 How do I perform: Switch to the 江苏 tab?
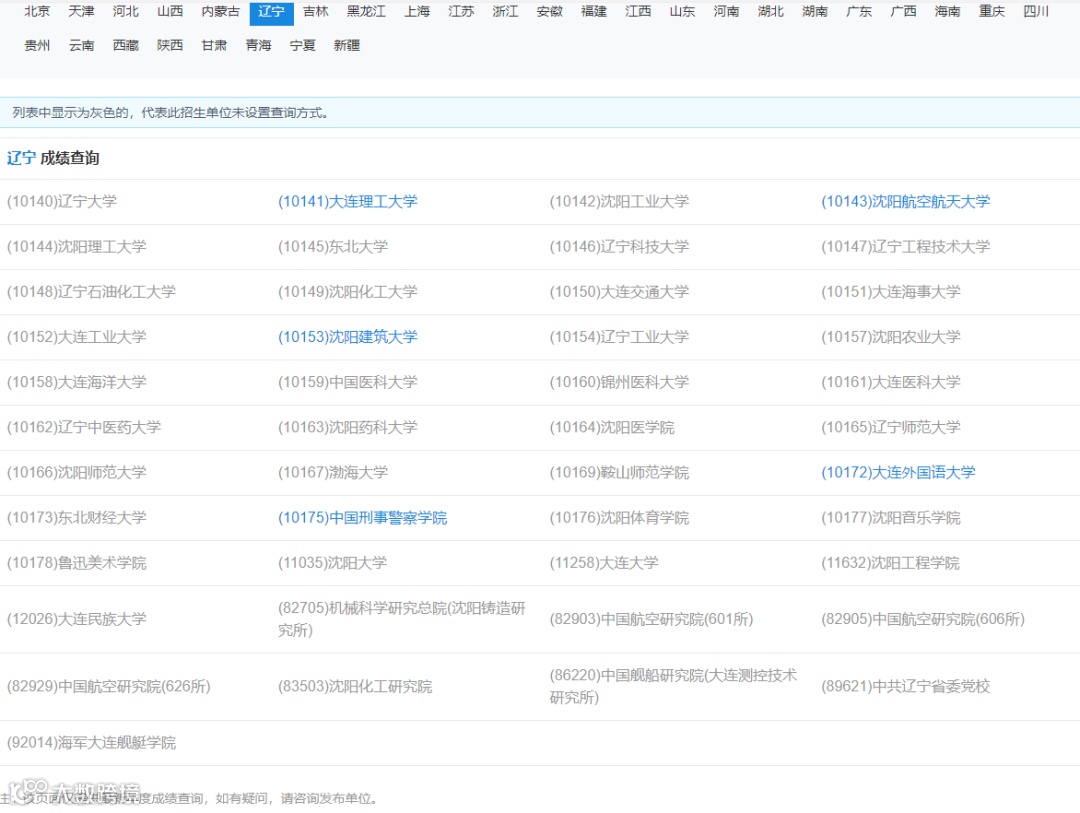click(461, 12)
